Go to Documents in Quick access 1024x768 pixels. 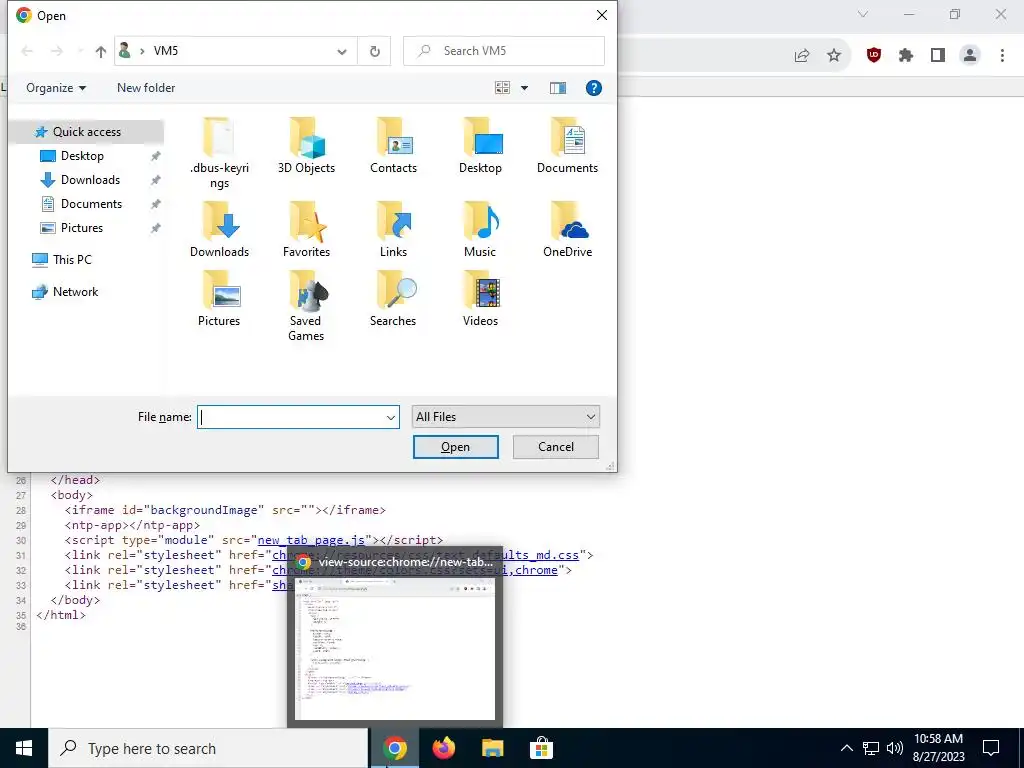pyautogui.click(x=91, y=204)
